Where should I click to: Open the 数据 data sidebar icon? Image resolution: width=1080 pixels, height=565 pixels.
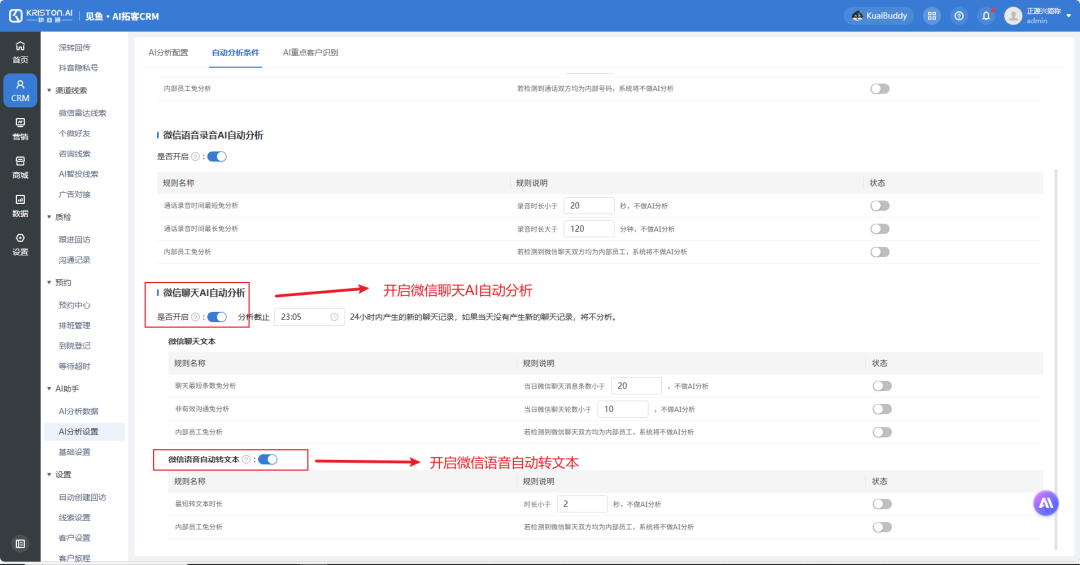20,206
